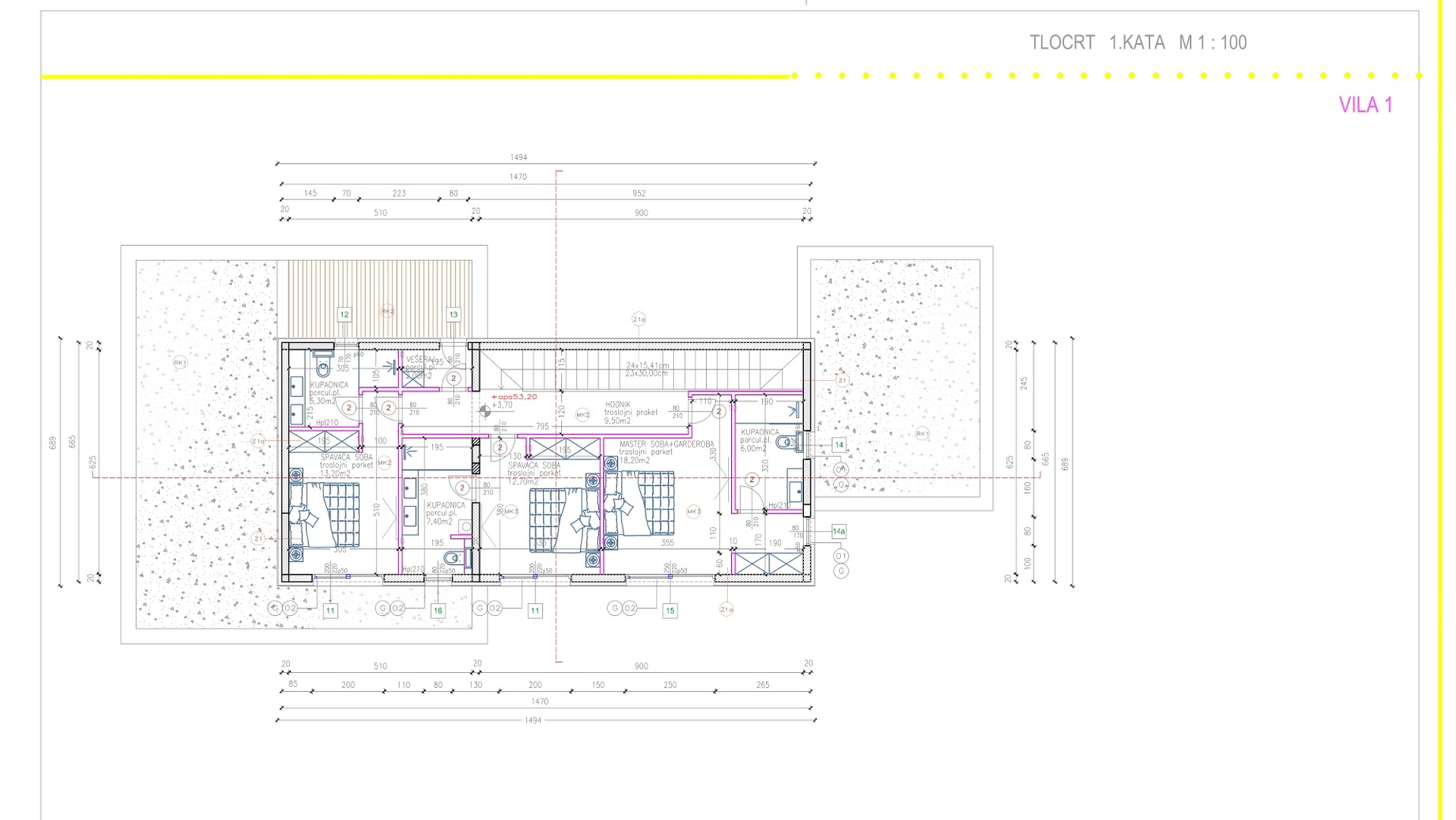
Task: Click the green tag labeled 14a
Action: pos(839,531)
